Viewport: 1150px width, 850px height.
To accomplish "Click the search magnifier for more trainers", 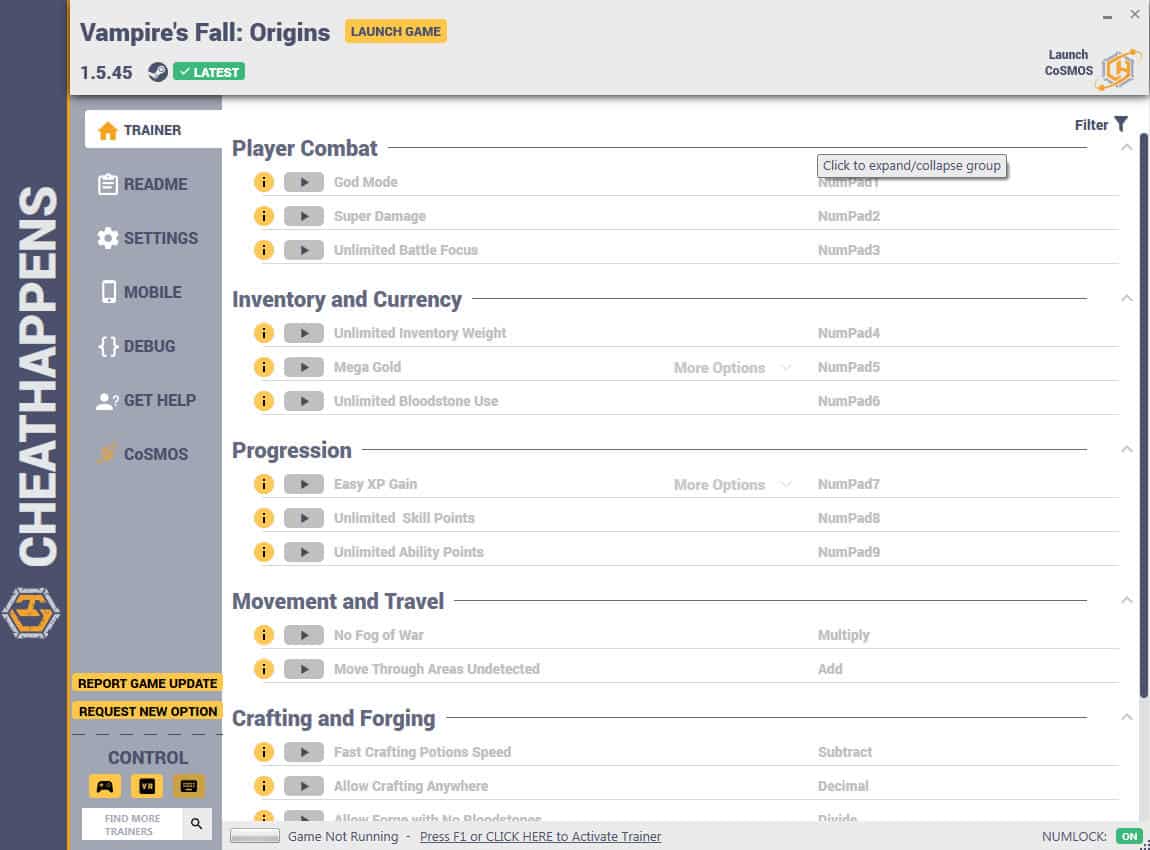I will [x=197, y=824].
